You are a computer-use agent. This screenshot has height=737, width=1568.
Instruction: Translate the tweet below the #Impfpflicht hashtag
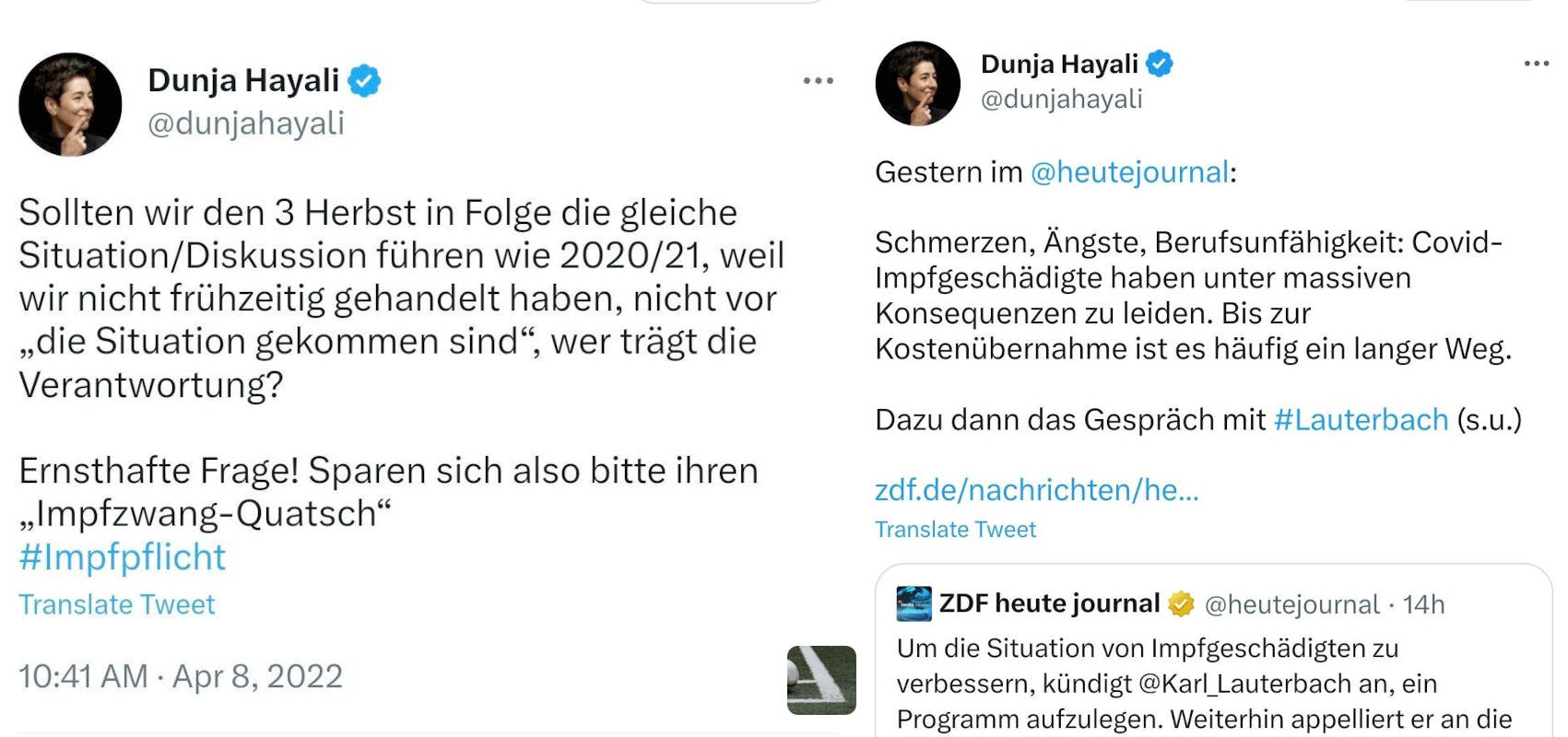117,604
